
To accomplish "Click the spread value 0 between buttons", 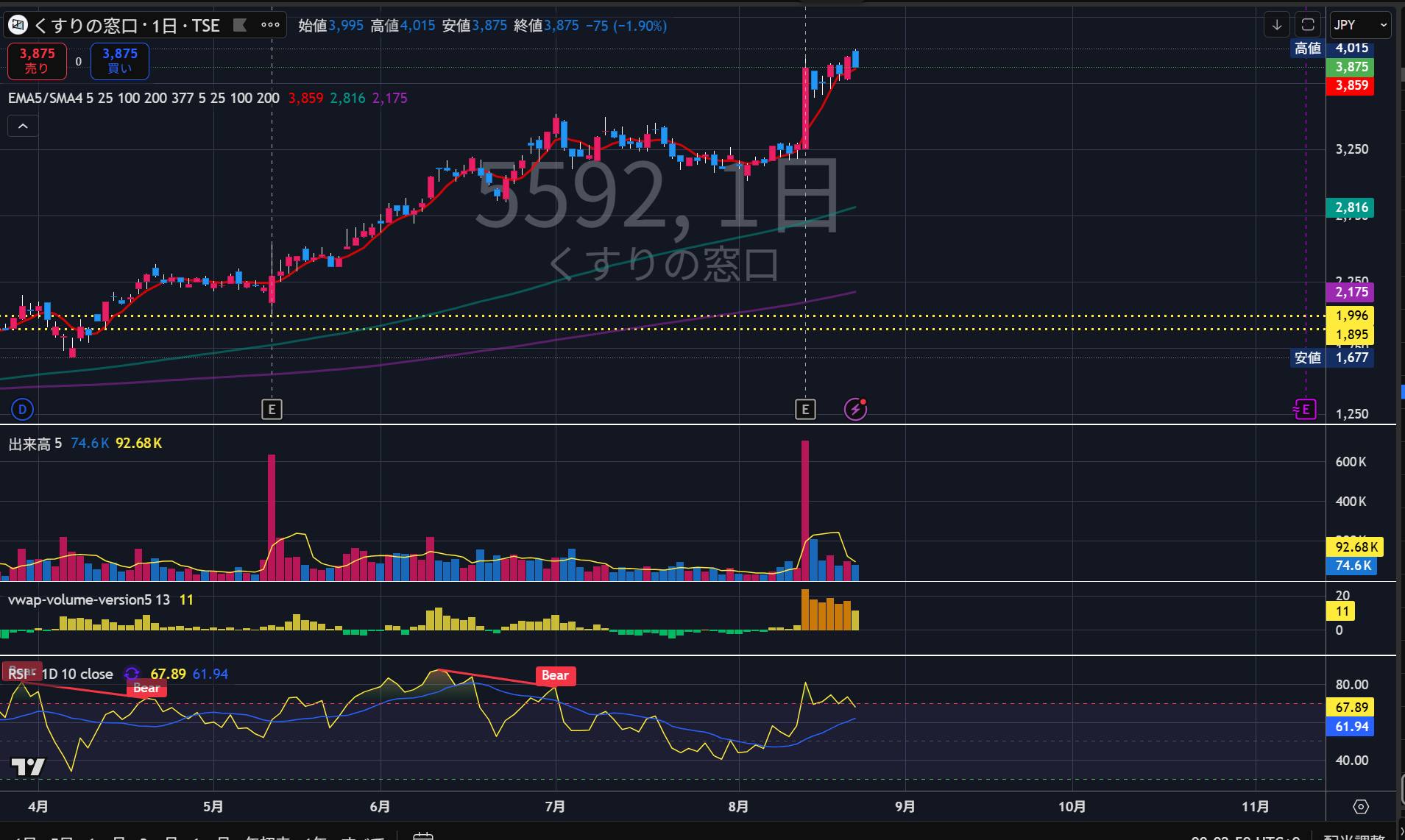I will 79,62.
